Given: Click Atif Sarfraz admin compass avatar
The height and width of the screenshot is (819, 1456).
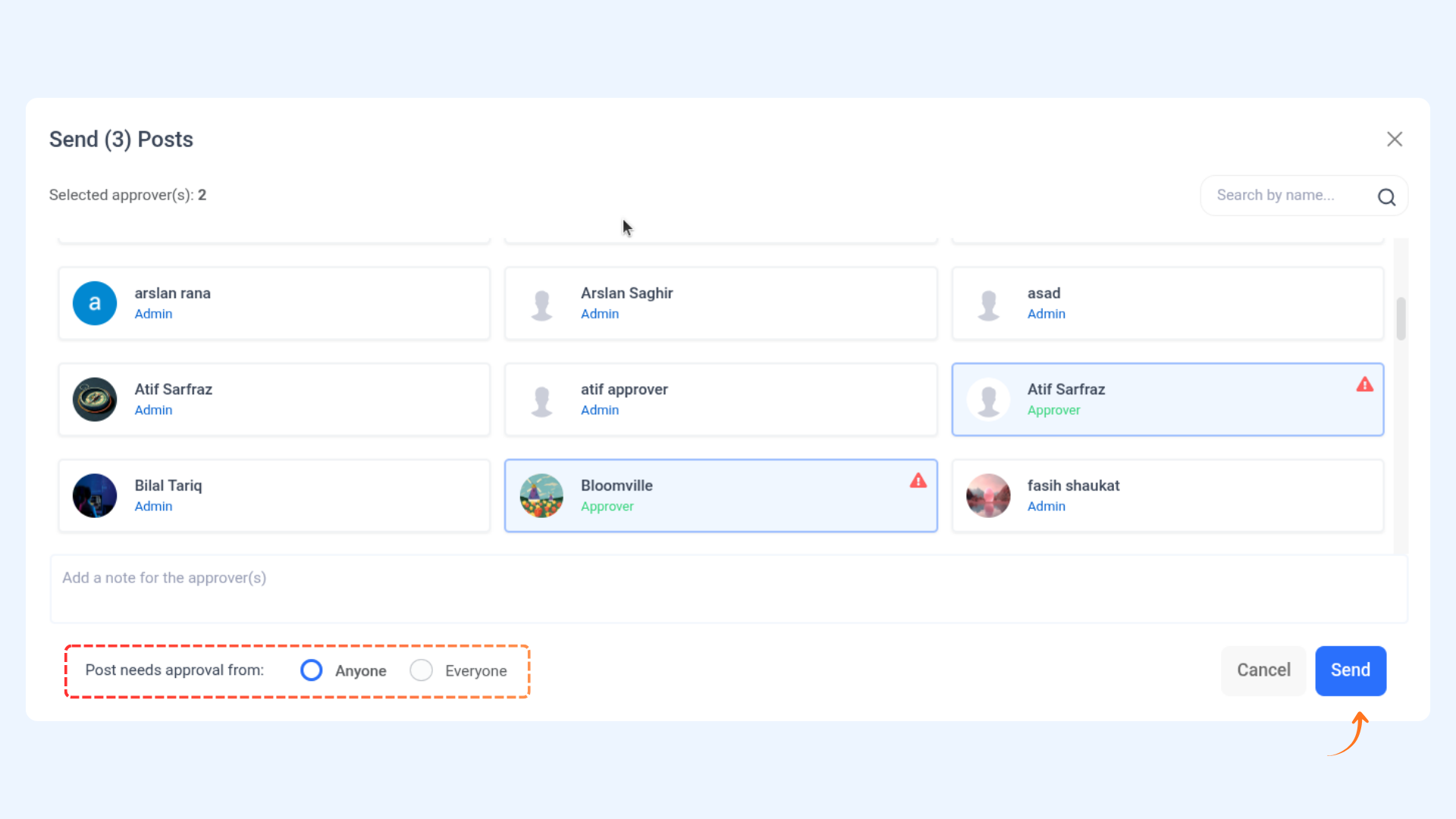Looking at the screenshot, I should [95, 400].
